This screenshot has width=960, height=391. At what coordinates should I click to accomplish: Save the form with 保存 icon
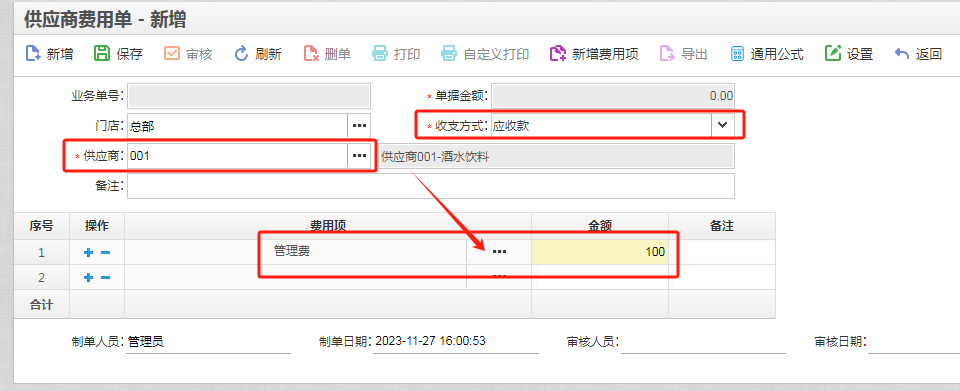tap(102, 54)
